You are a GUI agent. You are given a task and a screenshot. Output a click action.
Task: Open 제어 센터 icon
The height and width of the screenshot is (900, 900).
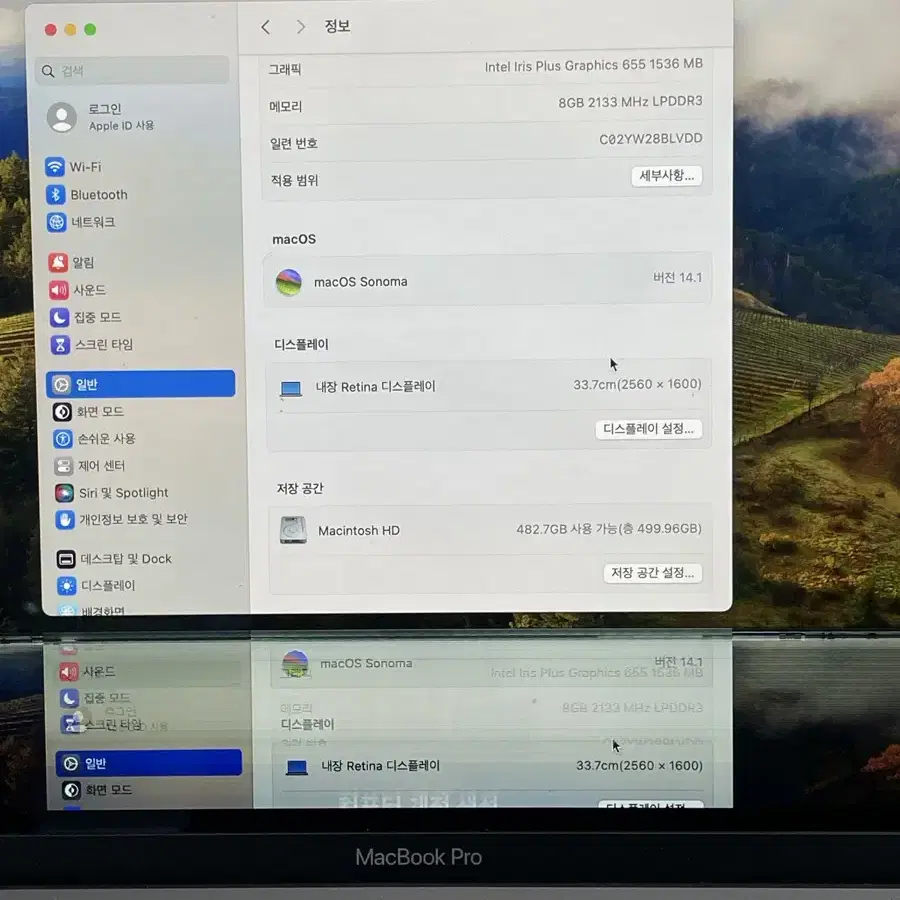[x=63, y=465]
